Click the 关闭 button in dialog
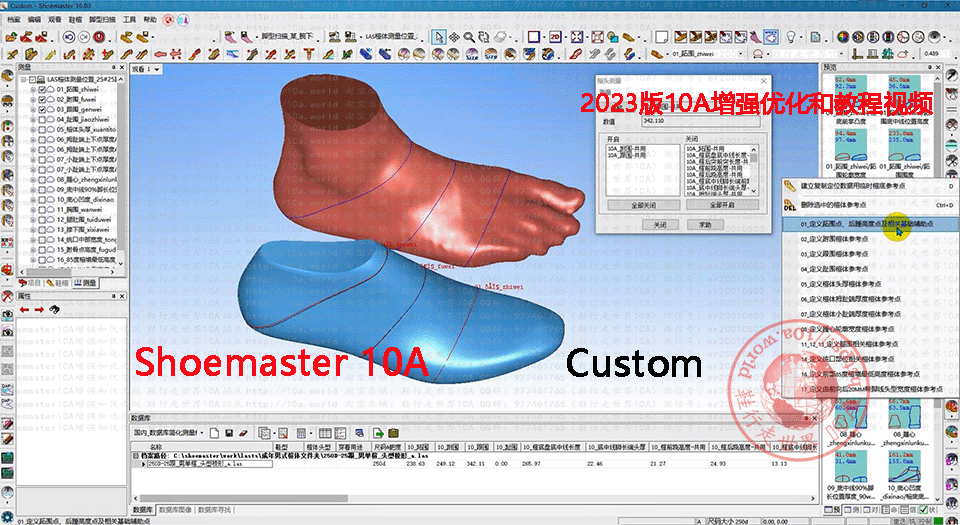This screenshot has width=960, height=525. click(x=660, y=225)
